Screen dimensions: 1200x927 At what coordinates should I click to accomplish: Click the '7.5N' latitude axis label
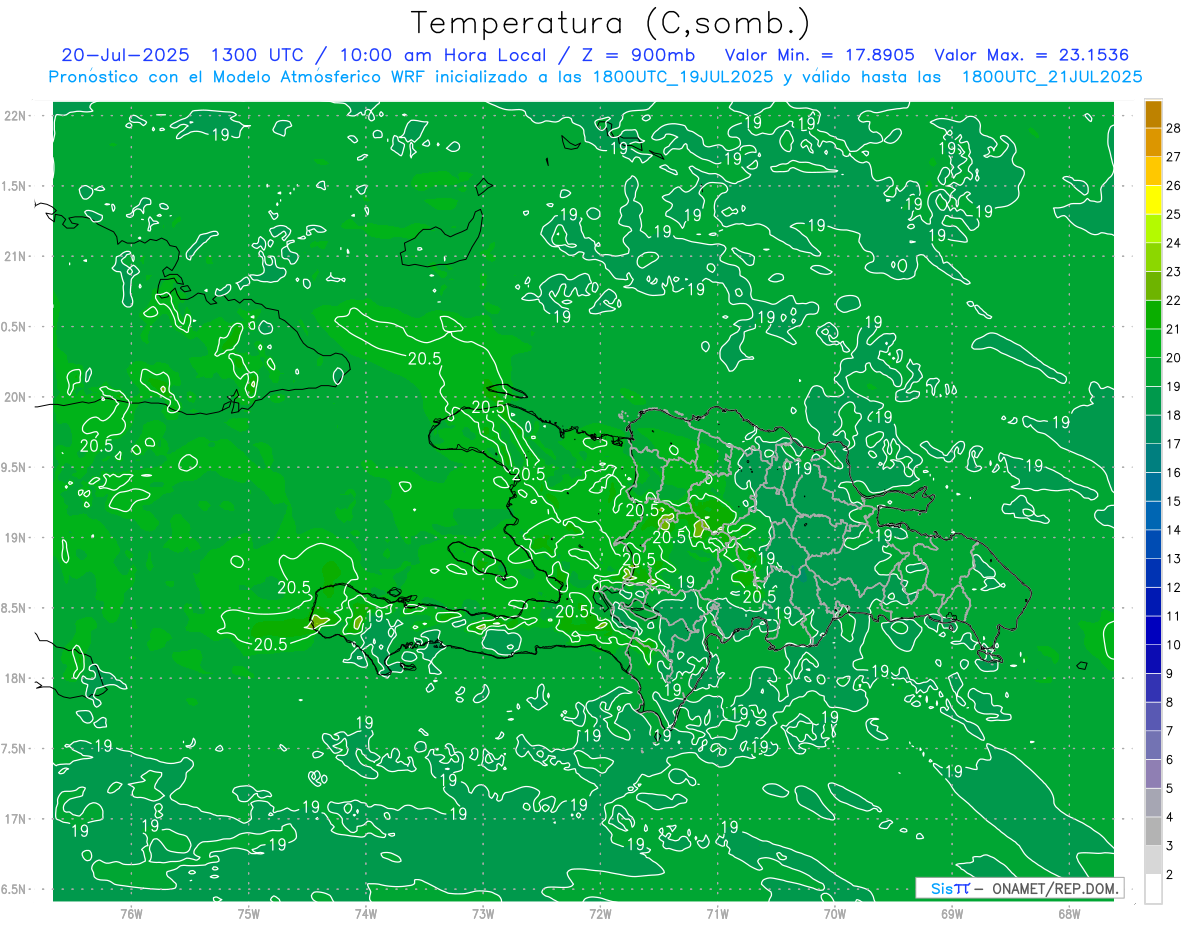(x=15, y=750)
